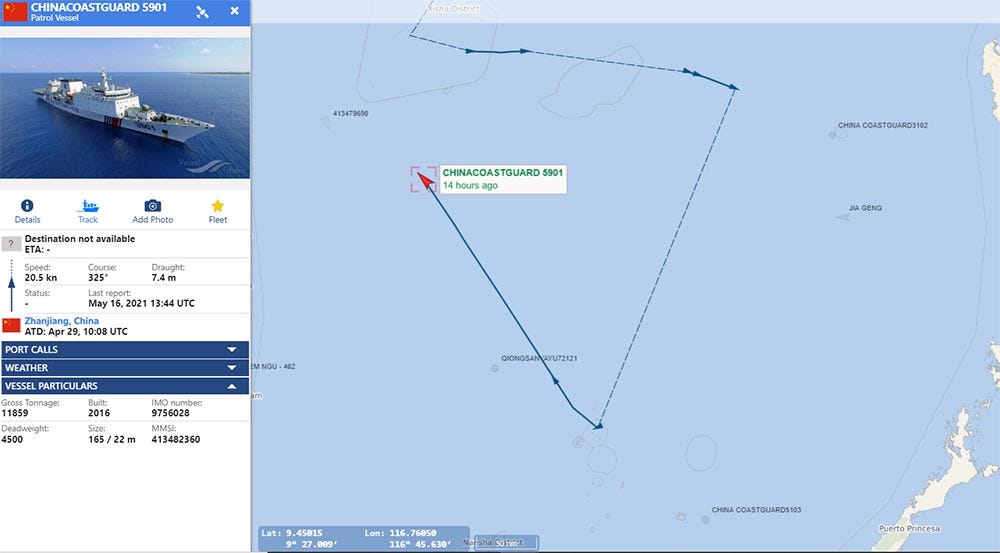Select JIA GENG vessel marker
Screen dimensions: 1000x553
(842, 218)
